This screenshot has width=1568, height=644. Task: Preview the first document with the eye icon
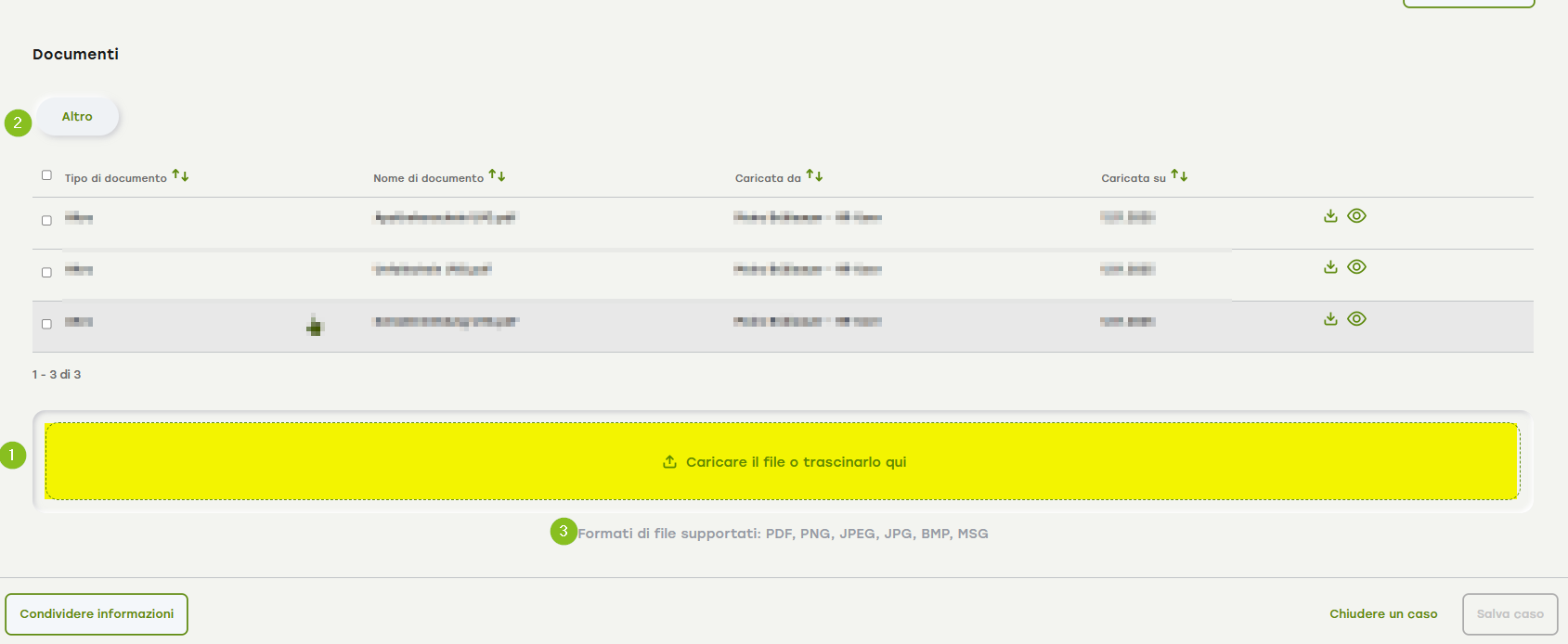[x=1356, y=216]
